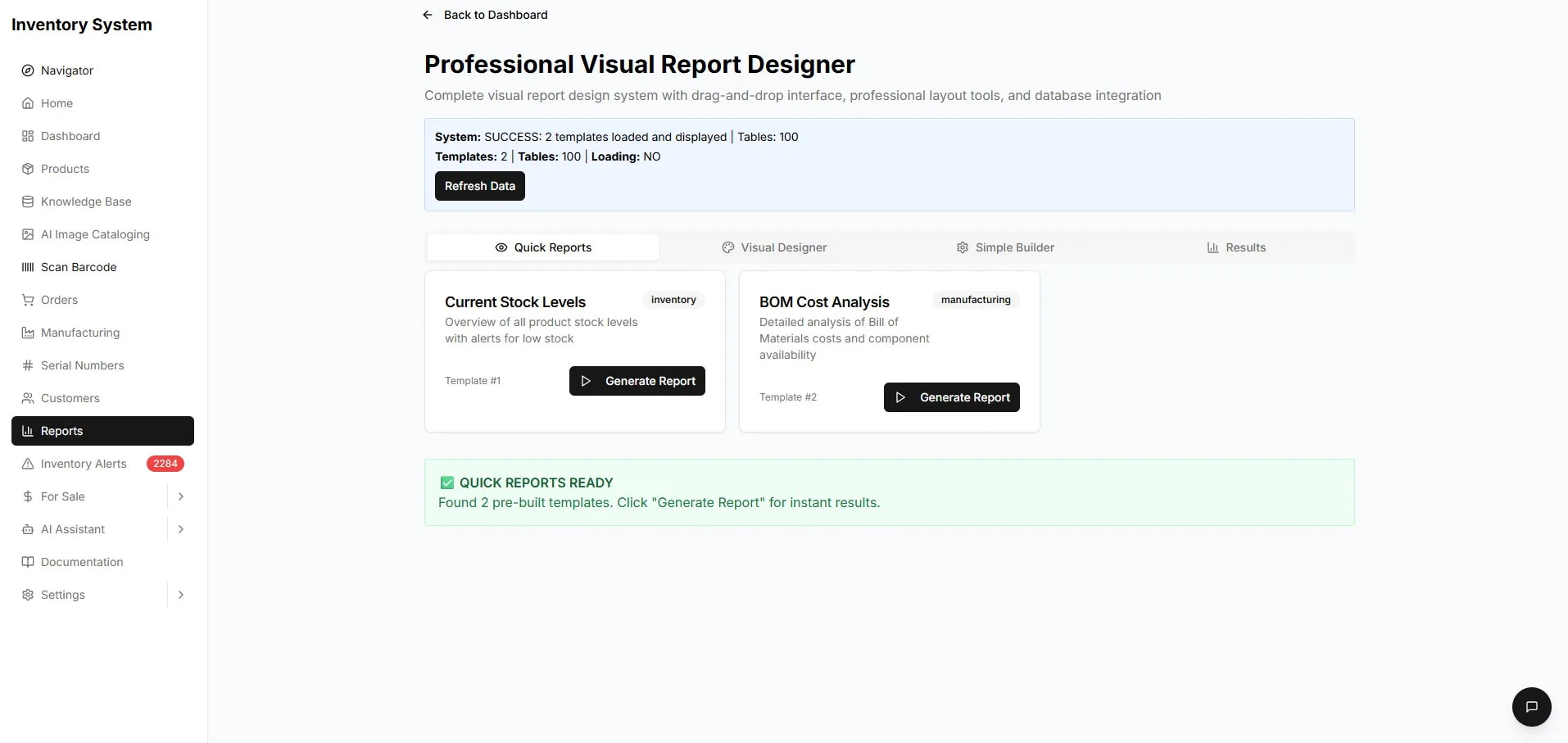Click the AI Image Cataloging icon
Screen dimensions: 1568x743
pyautogui.click(x=28, y=234)
